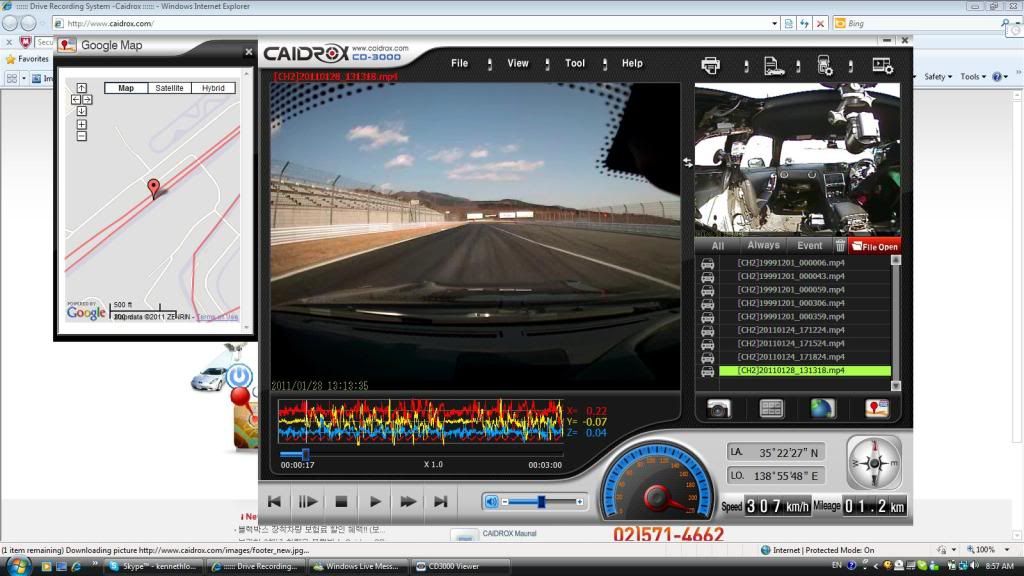Open the IE zoom level dropdown
Viewport: 1024px width, 576px height.
click(x=1007, y=550)
